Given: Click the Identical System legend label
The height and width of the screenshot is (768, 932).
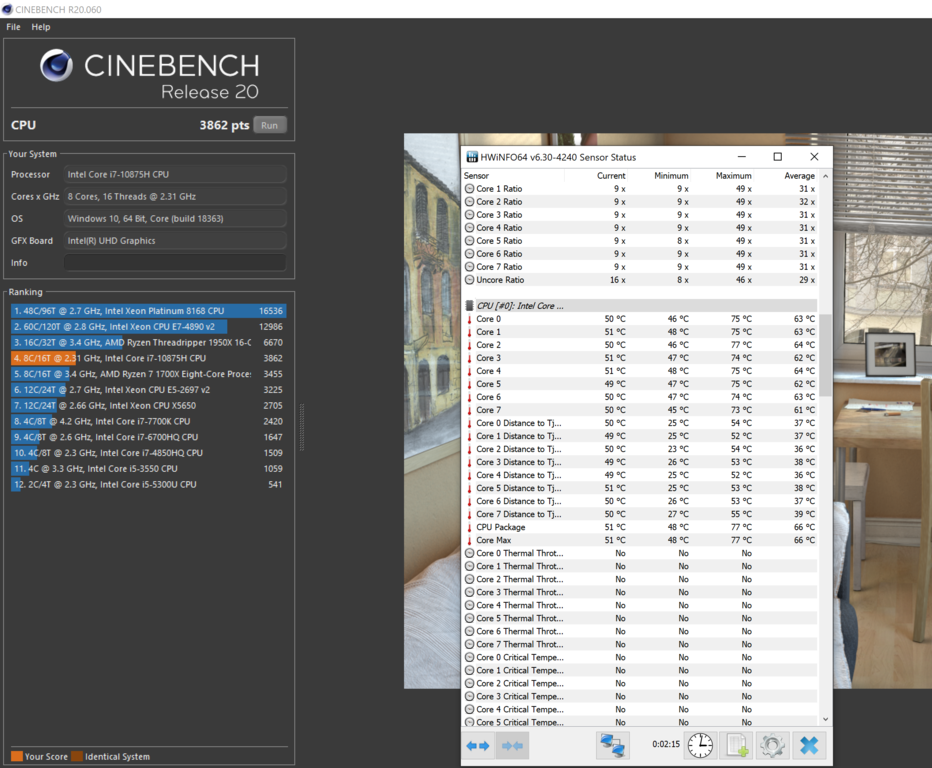Looking at the screenshot, I should tap(117, 757).
